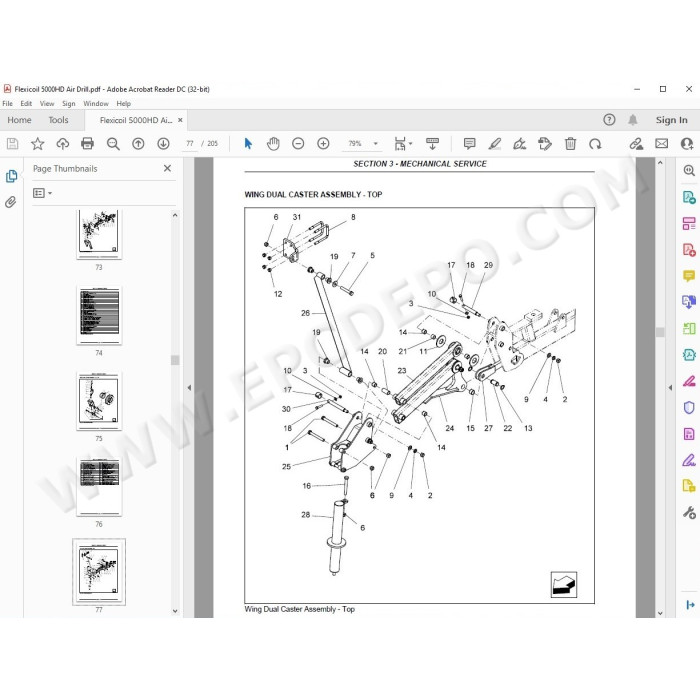Switch to the Home tab

[x=19, y=120]
